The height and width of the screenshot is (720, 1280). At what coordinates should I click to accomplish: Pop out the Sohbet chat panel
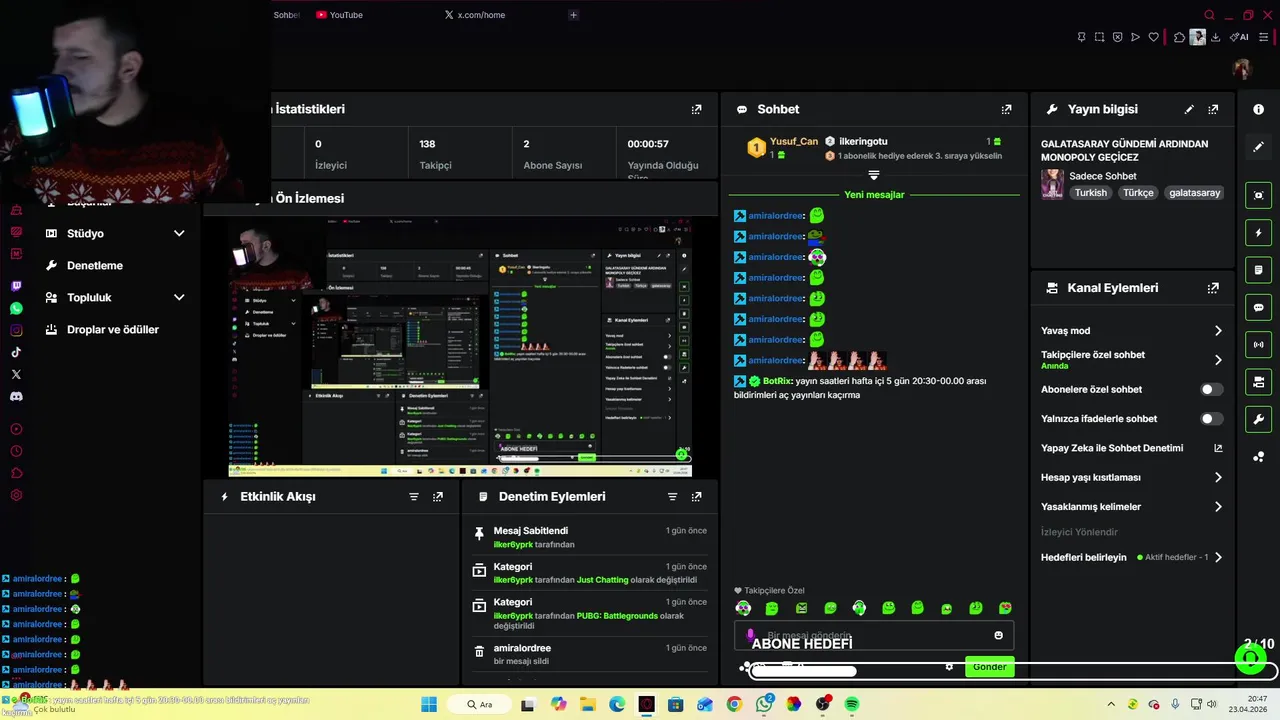(x=1006, y=109)
